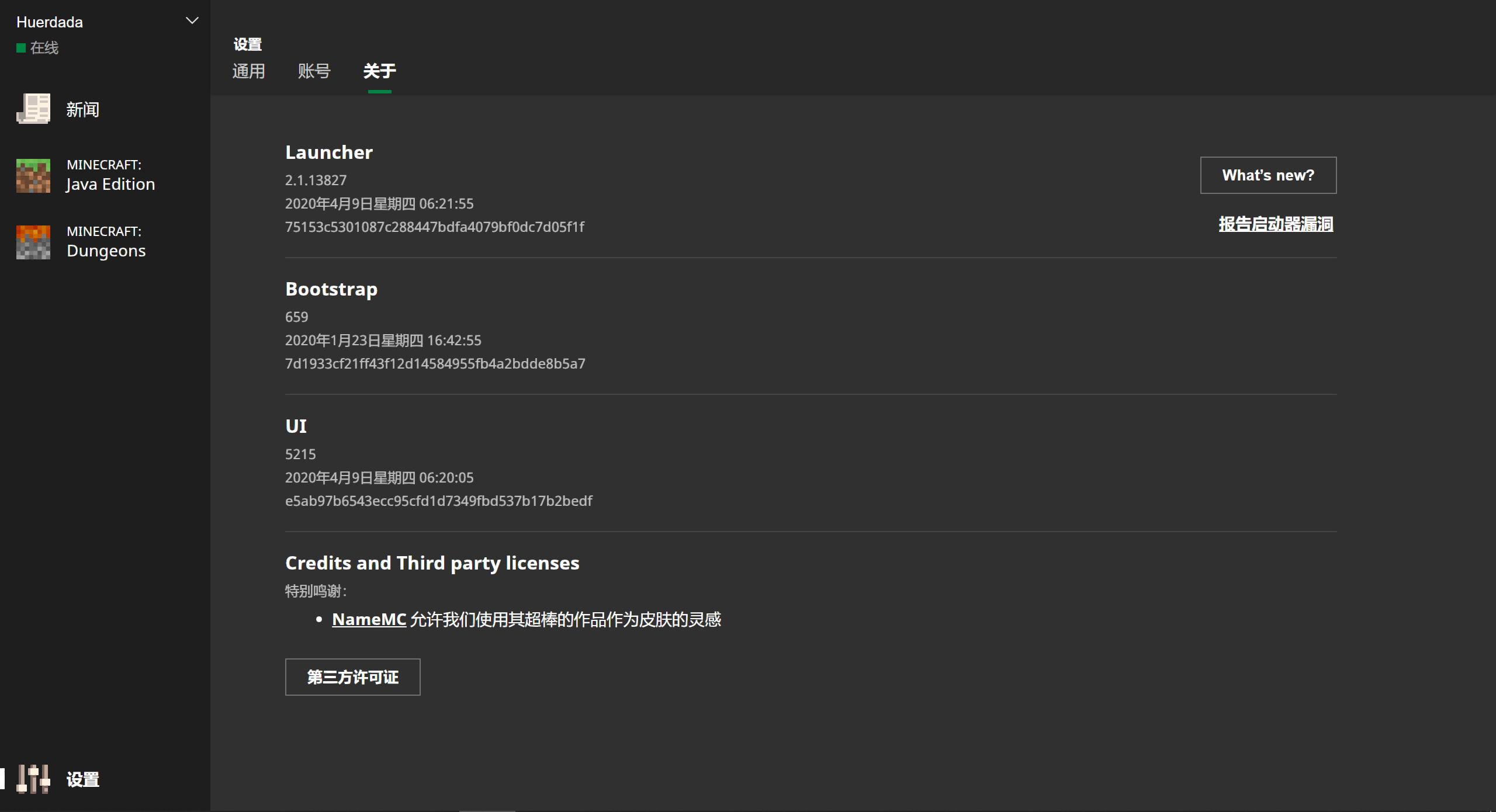Switch to the 账号 tab
The image size is (1496, 812).
[314, 71]
